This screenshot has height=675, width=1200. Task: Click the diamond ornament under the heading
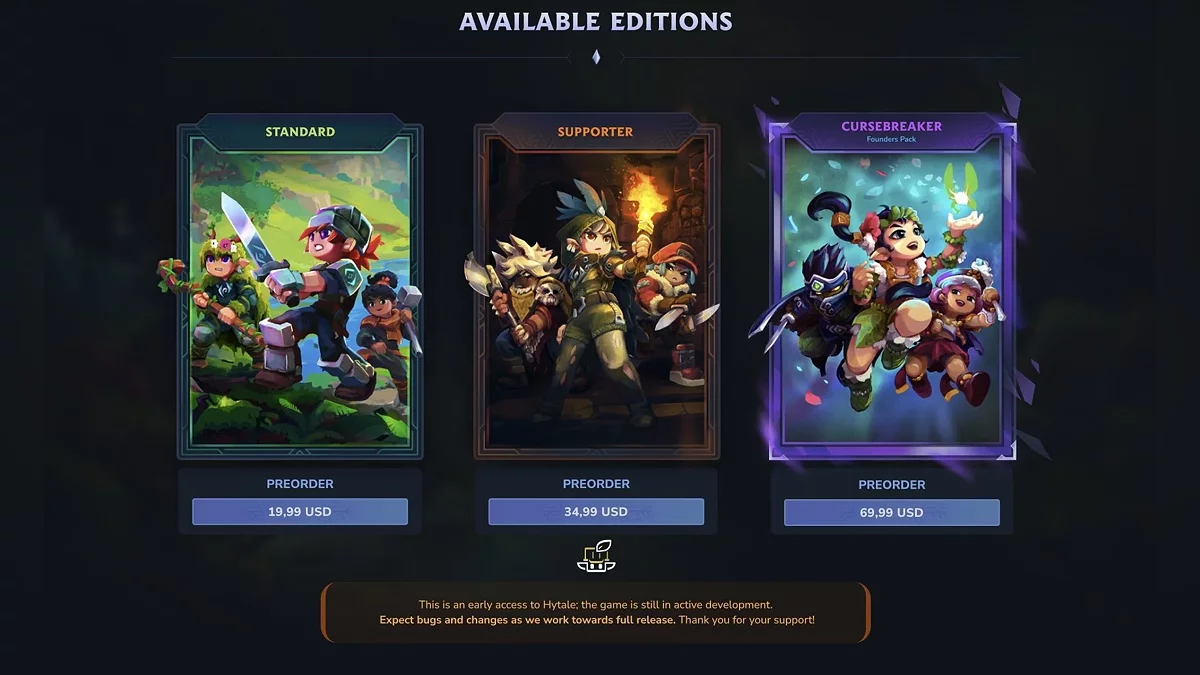pos(596,57)
